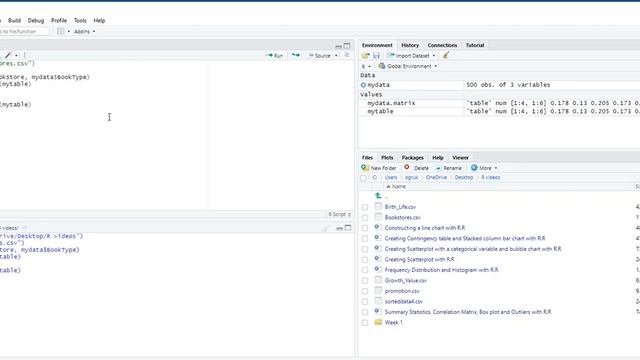Viewport: 640px width, 360px height.
Task: Select the mydata.matrix value row
Action: click(499, 103)
